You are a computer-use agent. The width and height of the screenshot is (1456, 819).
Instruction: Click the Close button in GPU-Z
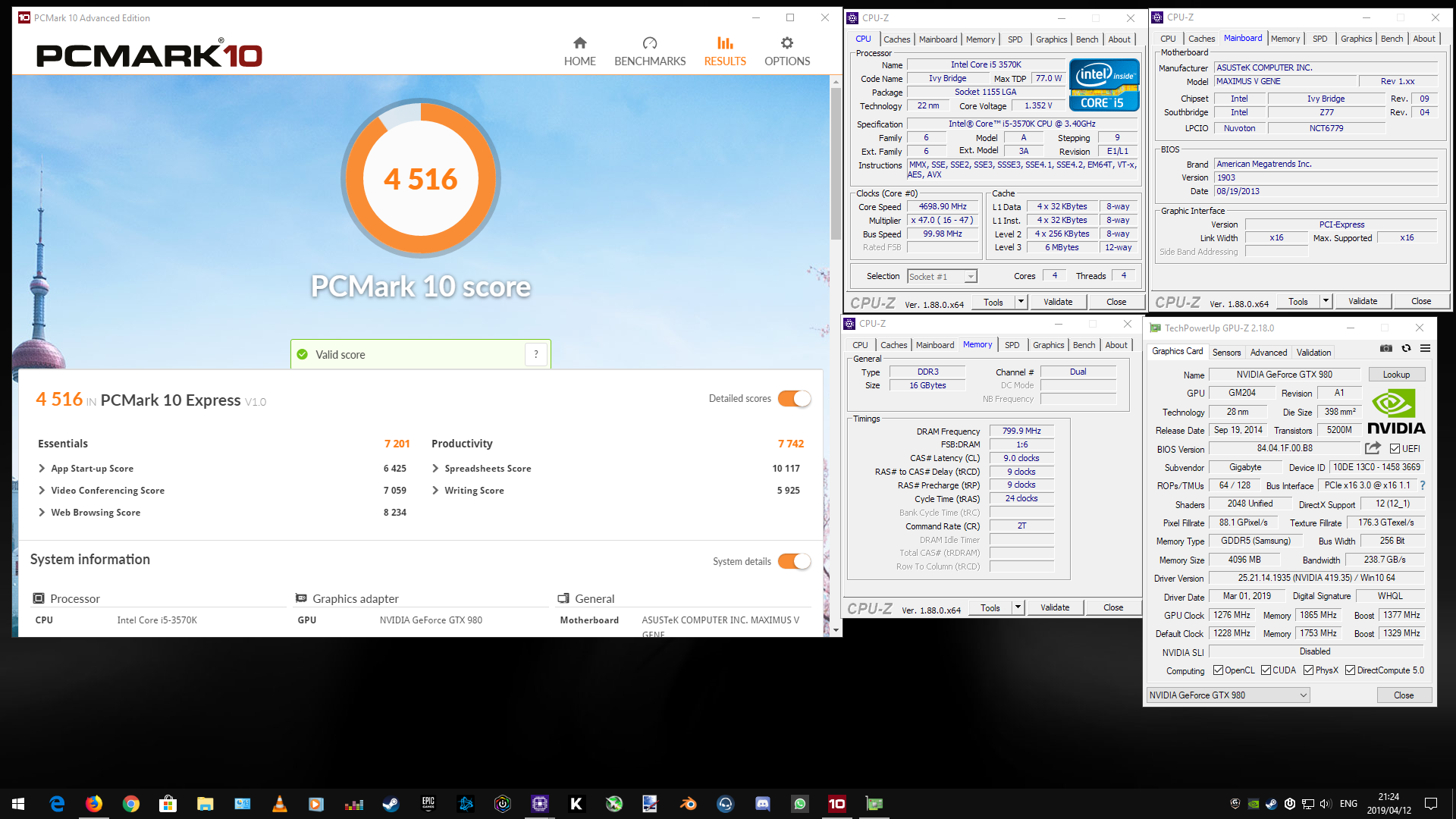click(1404, 695)
